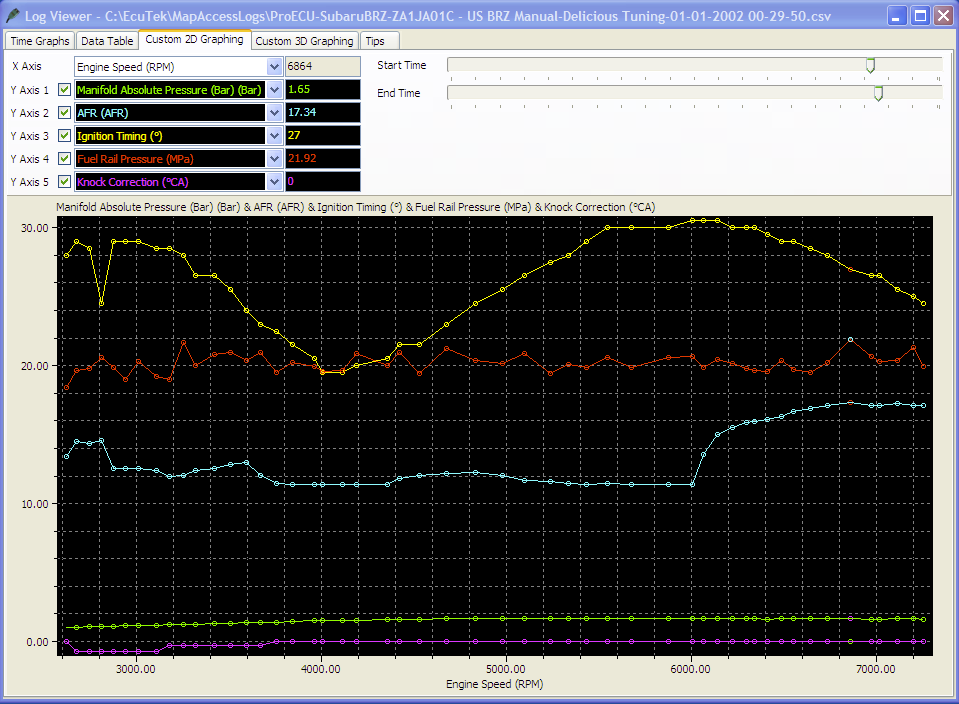Disable the Y Axis 5 Knock Correction checkbox

click(65, 181)
